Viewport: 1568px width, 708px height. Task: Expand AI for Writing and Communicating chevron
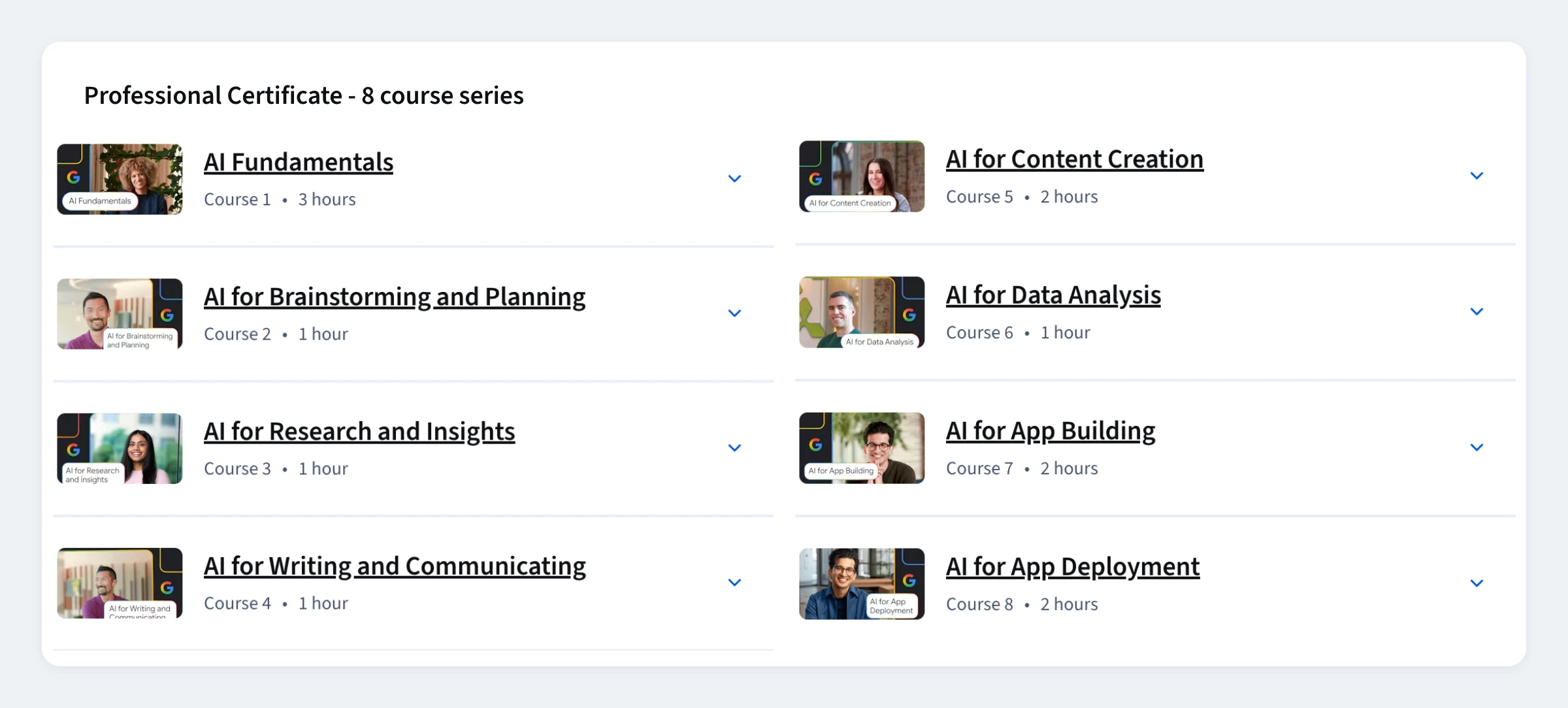[734, 582]
